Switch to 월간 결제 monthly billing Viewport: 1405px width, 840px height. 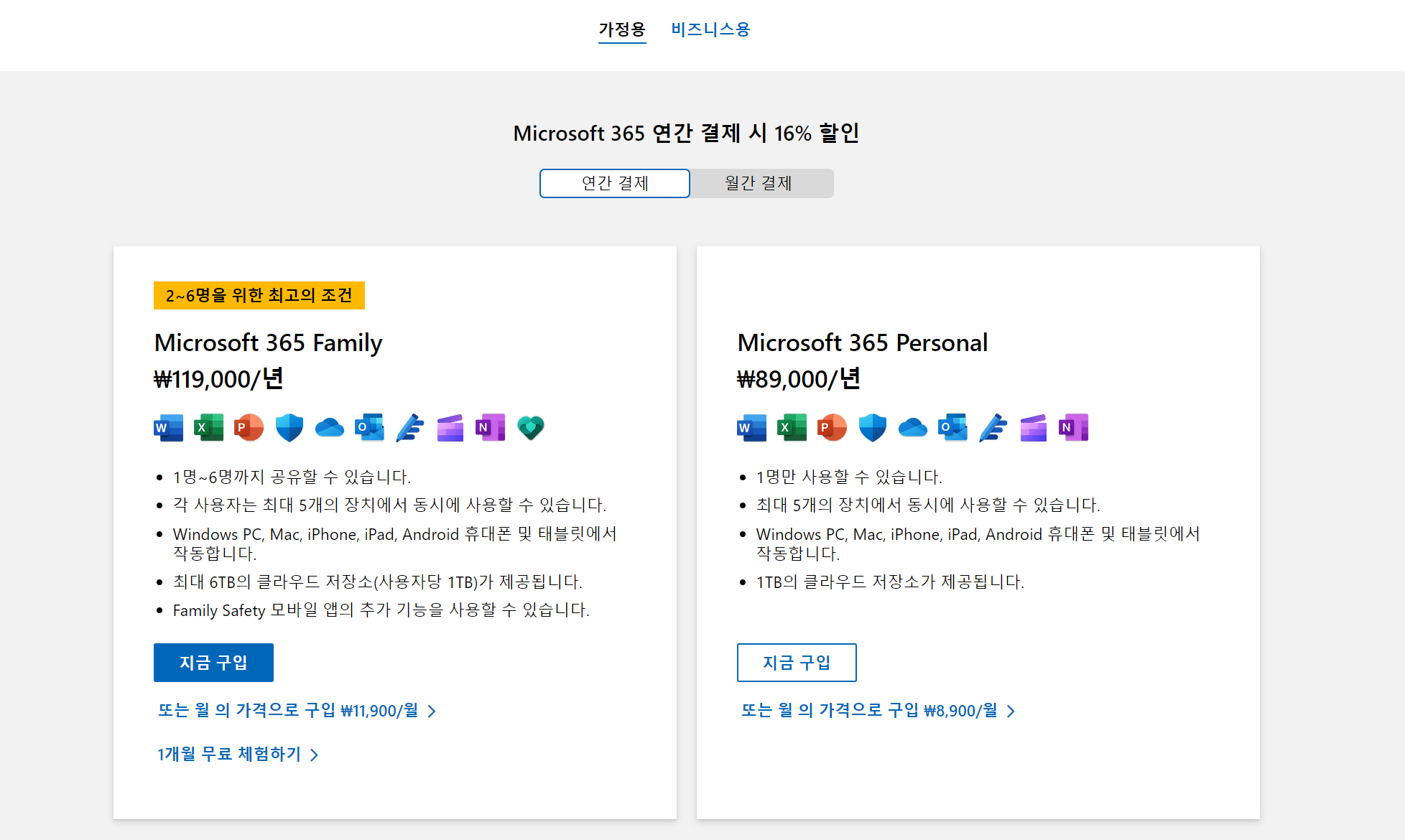[759, 183]
